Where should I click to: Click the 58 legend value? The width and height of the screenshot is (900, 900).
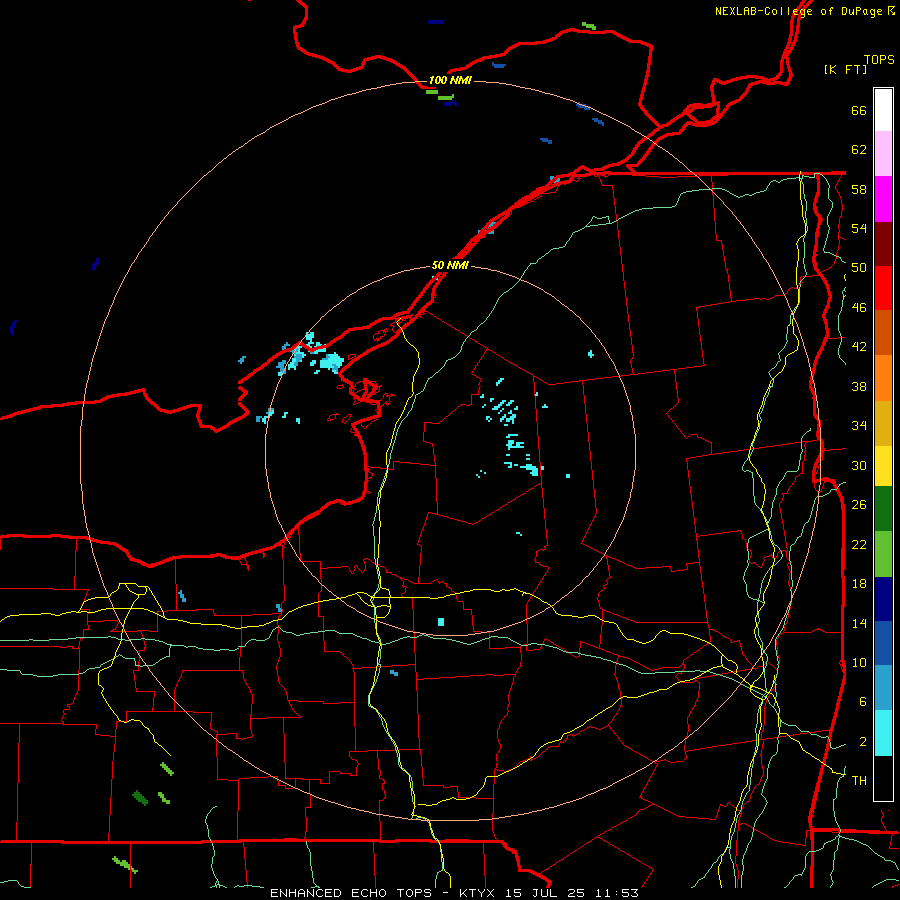(x=859, y=189)
